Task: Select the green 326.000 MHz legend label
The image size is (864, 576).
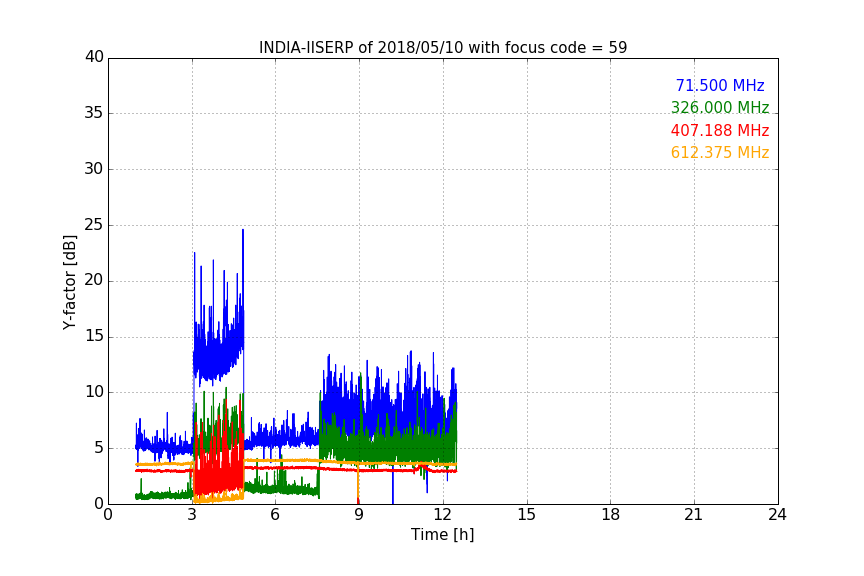Action: coord(720,107)
